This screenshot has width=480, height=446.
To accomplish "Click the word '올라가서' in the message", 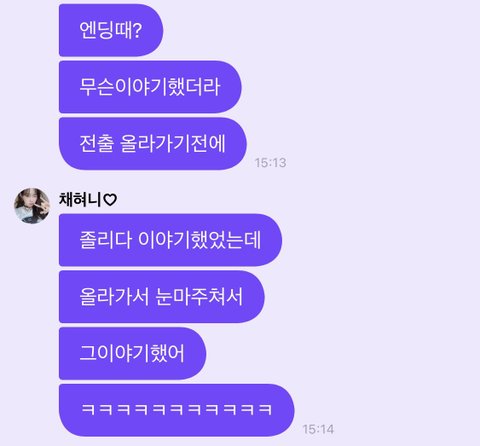I will [115, 297].
